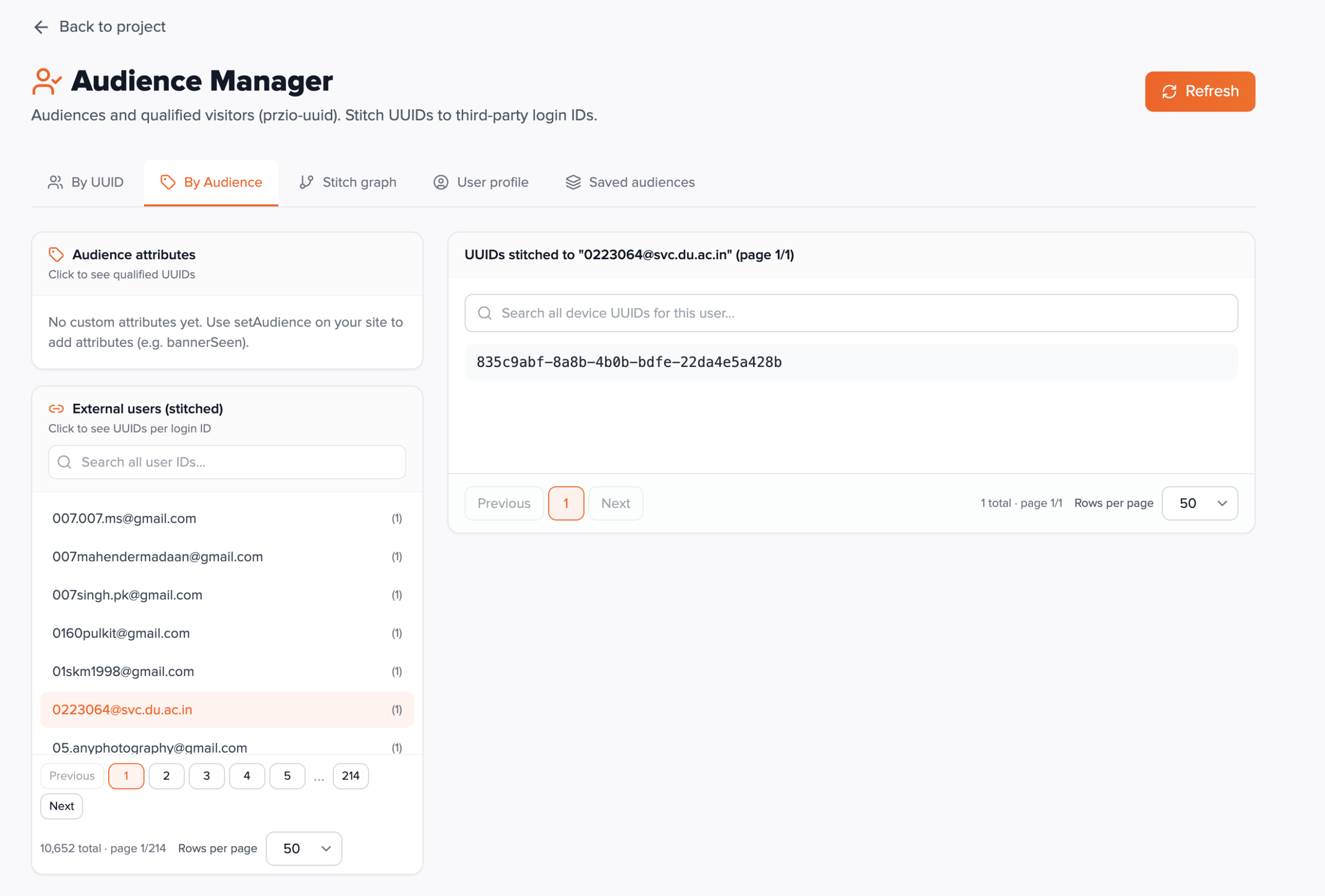This screenshot has height=896, width=1325.
Task: Select user 0160pulkit@gmail.com
Action: click(x=121, y=633)
